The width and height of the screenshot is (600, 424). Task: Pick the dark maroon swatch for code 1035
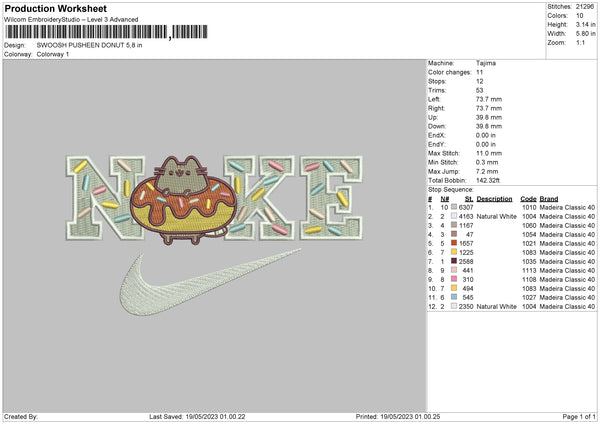click(x=454, y=261)
